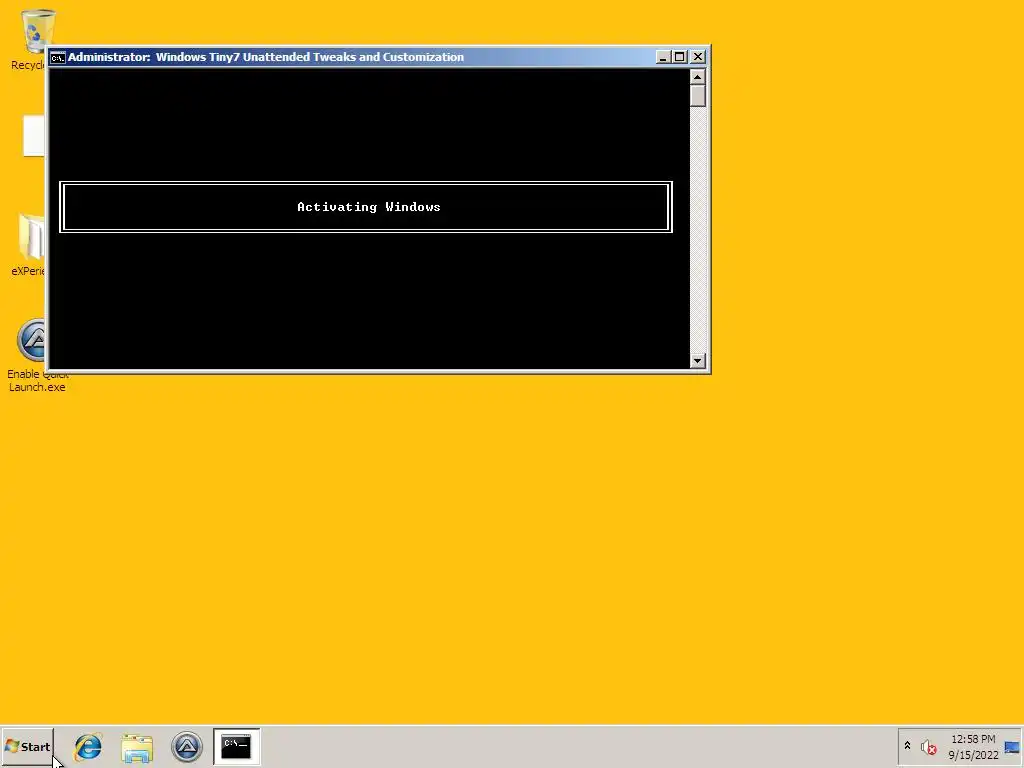The height and width of the screenshot is (768, 1024).
Task: Click the console window system menu icon
Action: (57, 57)
